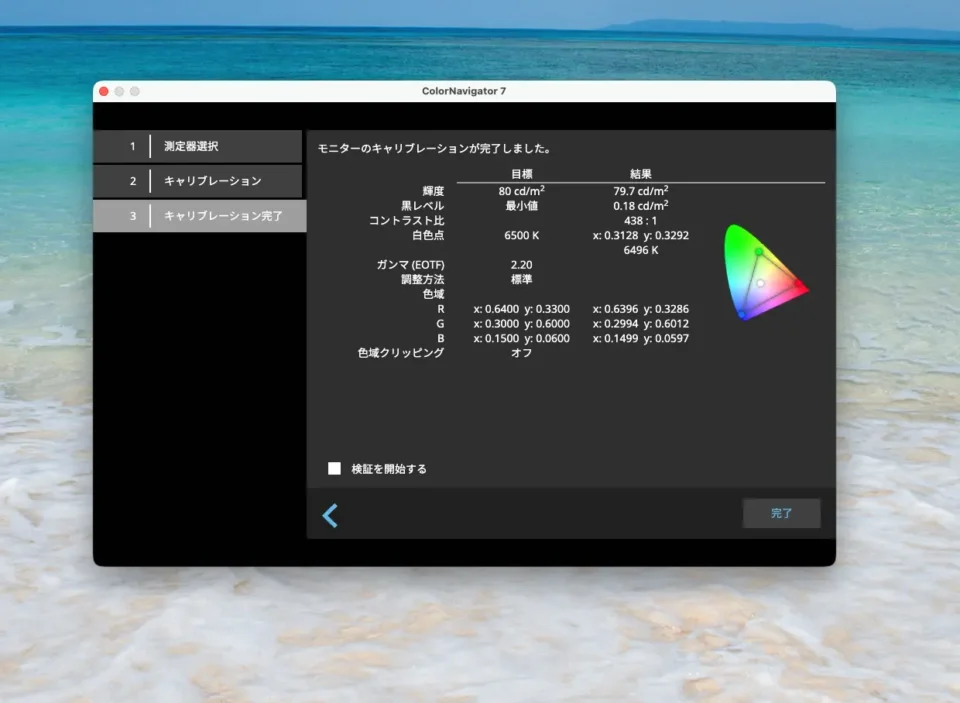Close the ColorNavigator 7 window
Screen dimensions: 960x703
click(103, 91)
